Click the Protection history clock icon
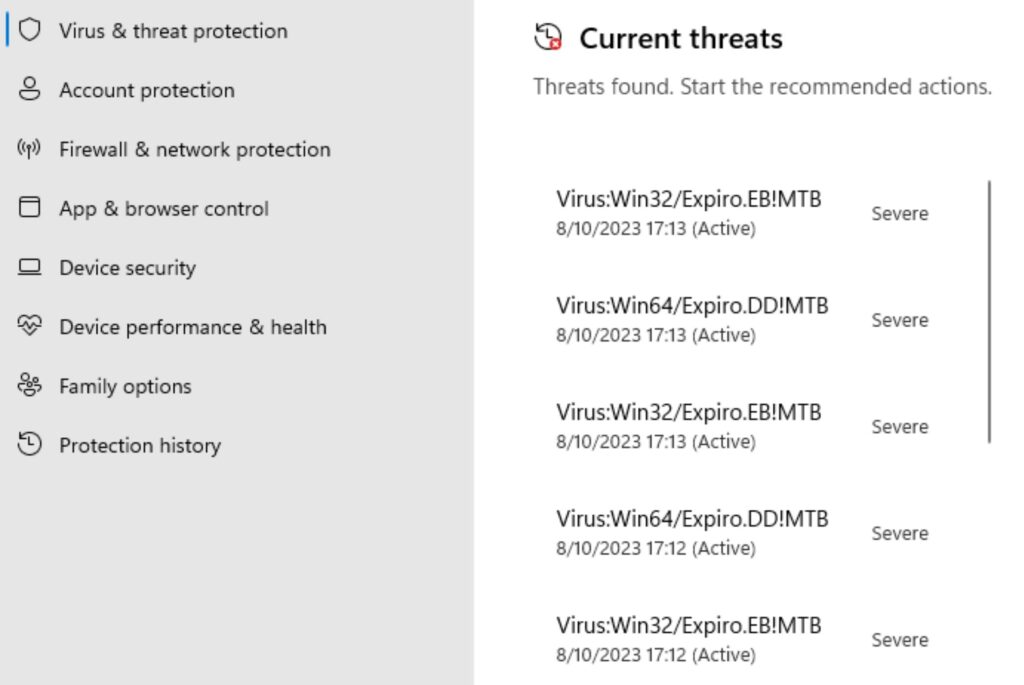 [x=30, y=445]
